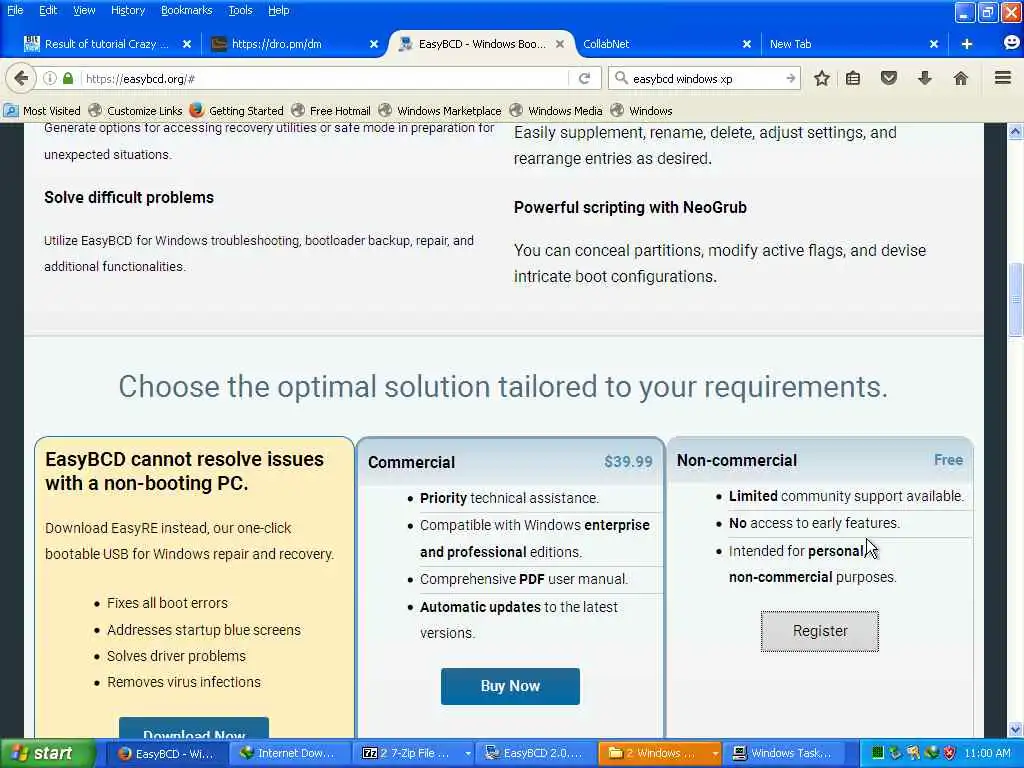Save page to Pocket icon
The width and height of the screenshot is (1024, 768).
tap(889, 78)
